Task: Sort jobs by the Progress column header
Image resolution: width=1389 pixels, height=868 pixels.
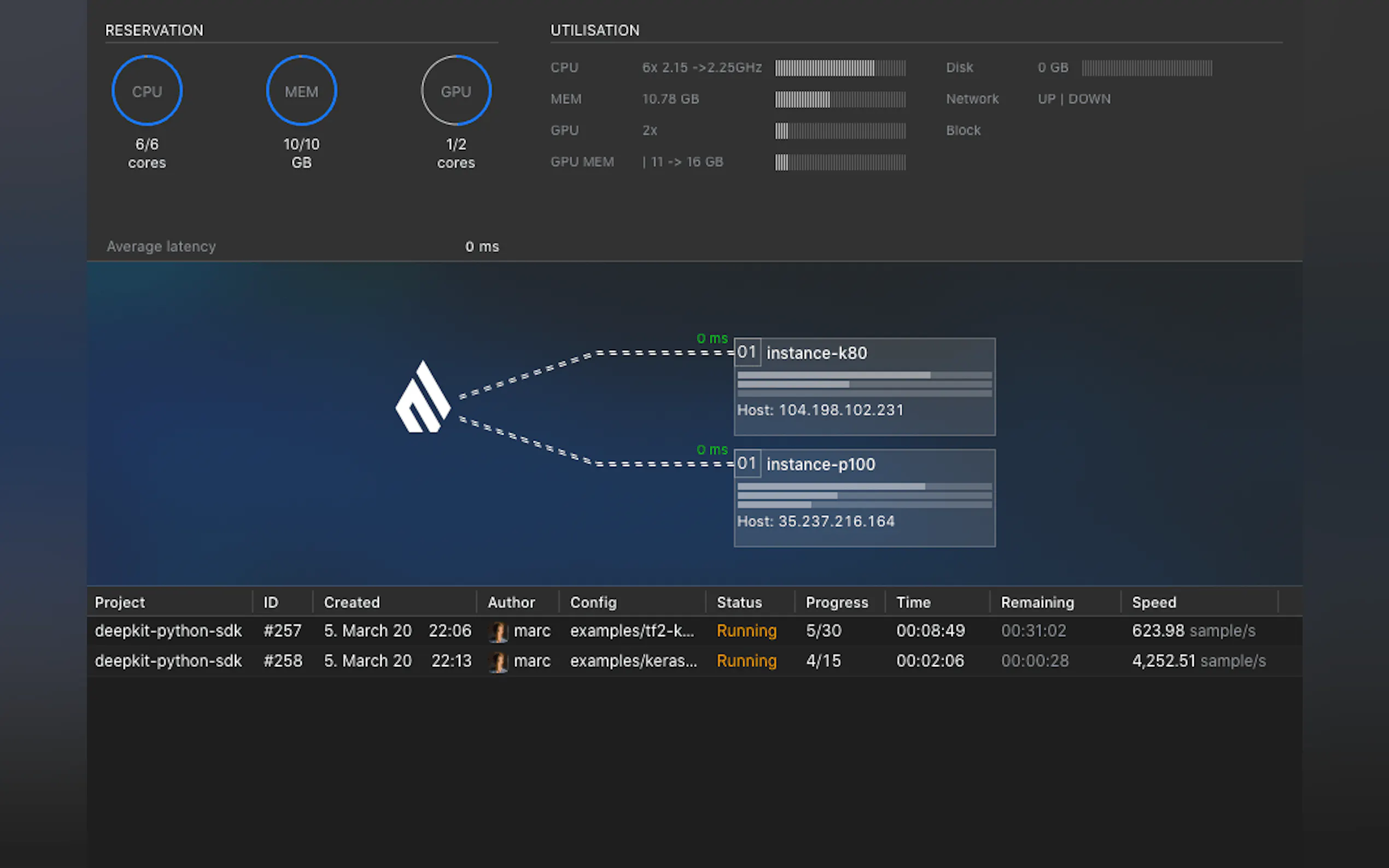Action: point(837,602)
